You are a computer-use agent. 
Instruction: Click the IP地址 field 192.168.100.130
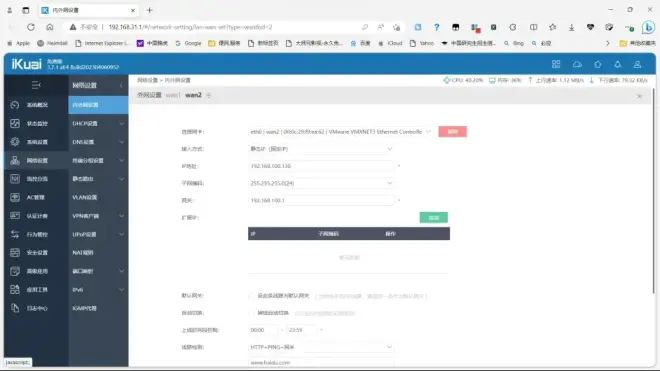point(321,166)
